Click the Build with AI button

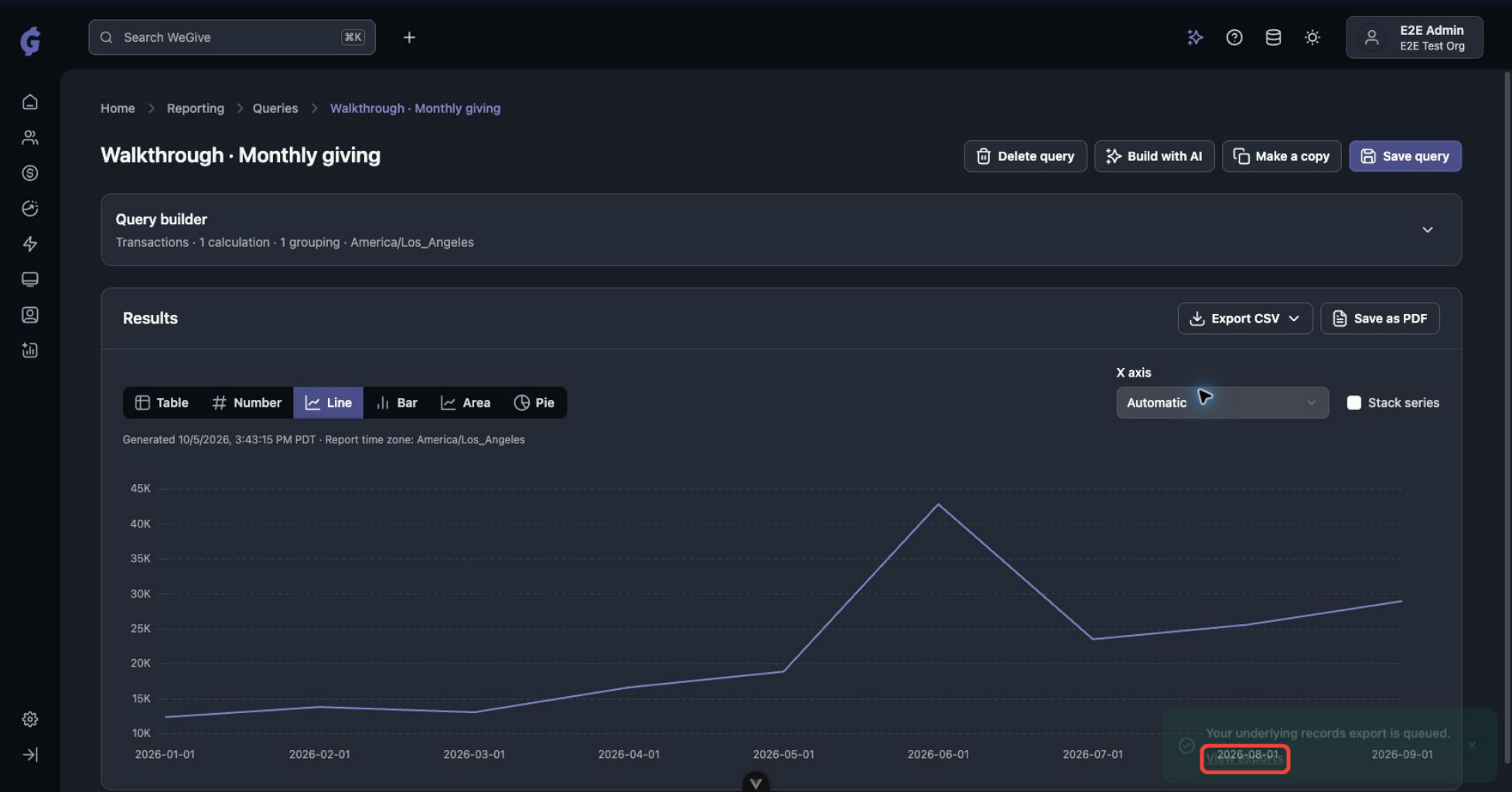(x=1154, y=156)
